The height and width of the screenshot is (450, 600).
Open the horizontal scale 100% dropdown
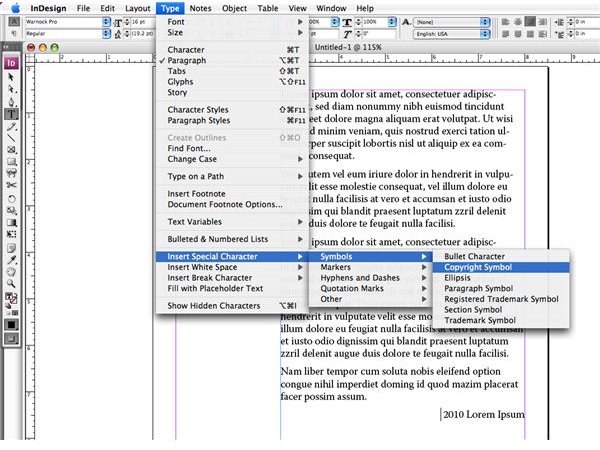[392, 22]
